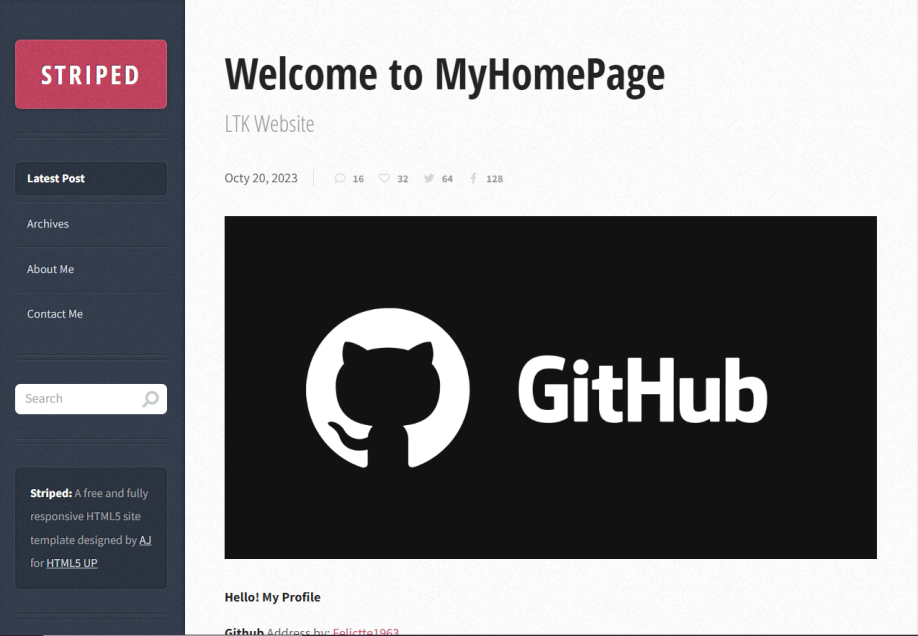Click tweet count 64
Viewport: 918px width, 636px height.
click(x=447, y=179)
